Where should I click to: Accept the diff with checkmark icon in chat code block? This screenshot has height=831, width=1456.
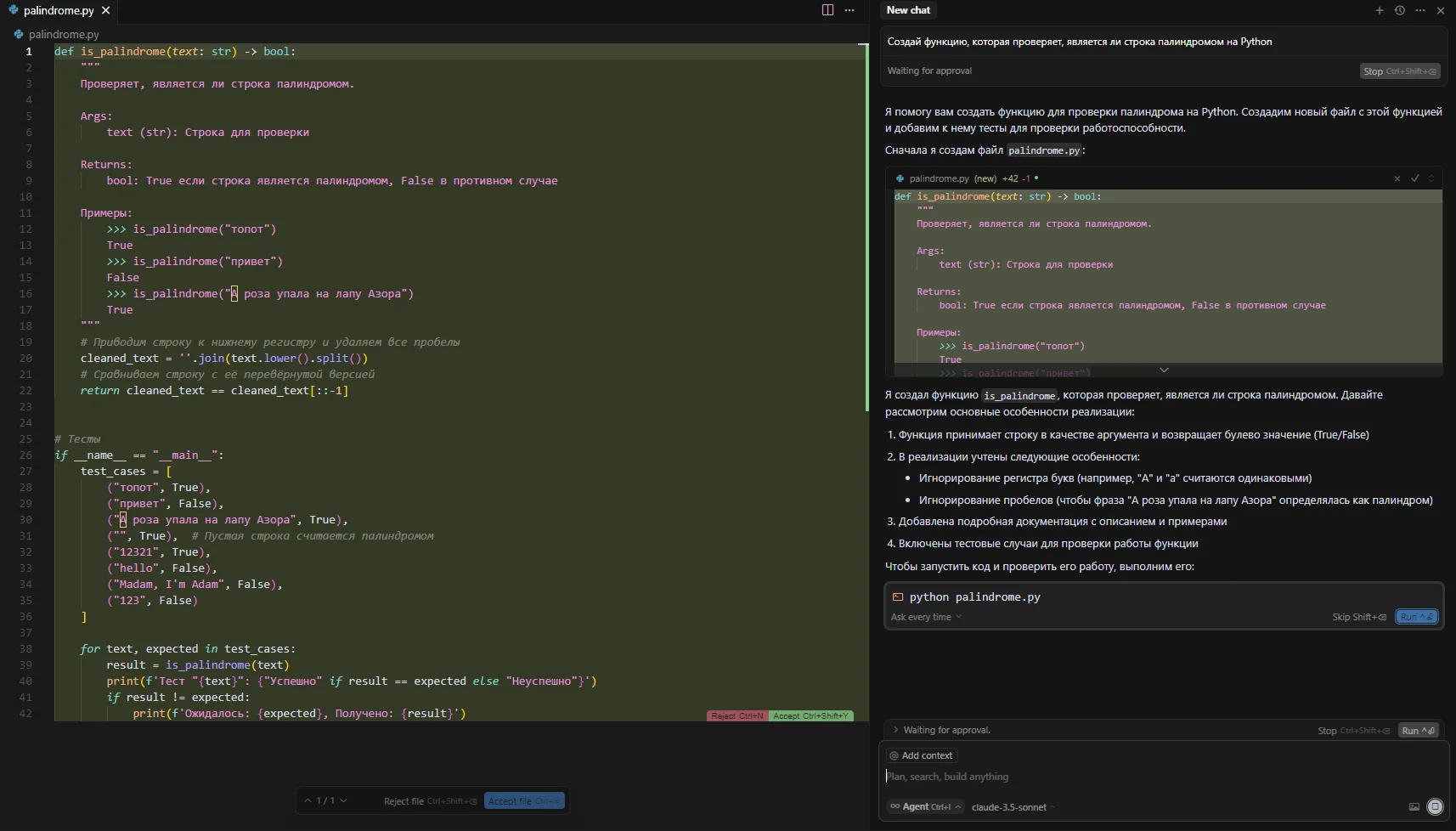pyautogui.click(x=1415, y=178)
